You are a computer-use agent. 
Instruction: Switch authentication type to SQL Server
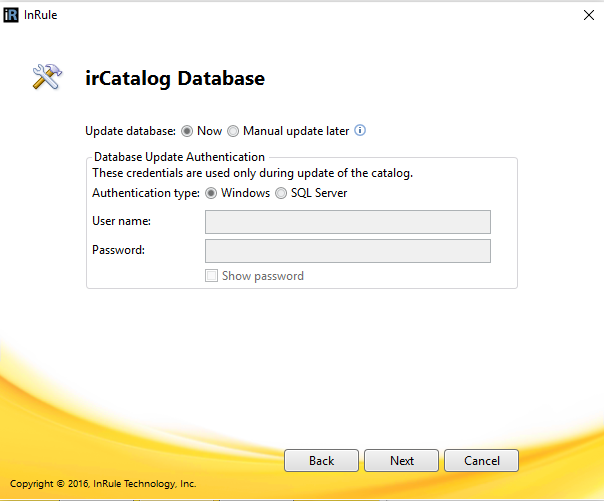(x=281, y=193)
